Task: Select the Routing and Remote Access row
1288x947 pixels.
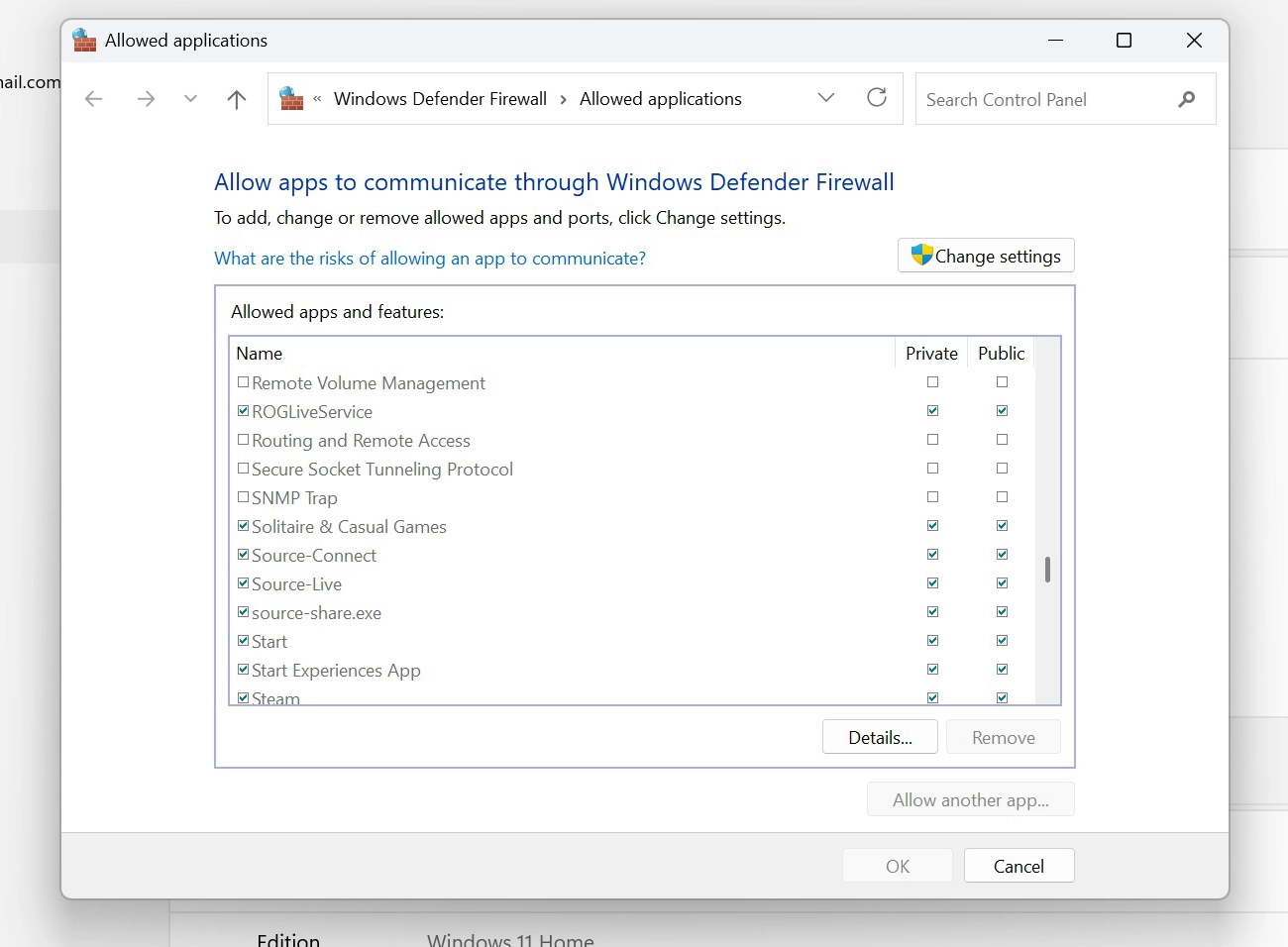Action: pyautogui.click(x=632, y=441)
